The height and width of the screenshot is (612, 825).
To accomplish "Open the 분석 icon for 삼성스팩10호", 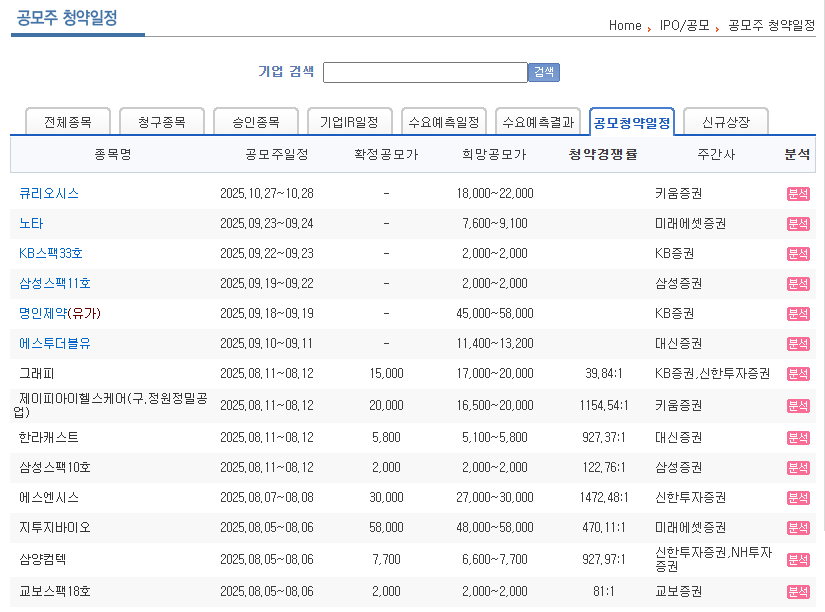I will (798, 468).
